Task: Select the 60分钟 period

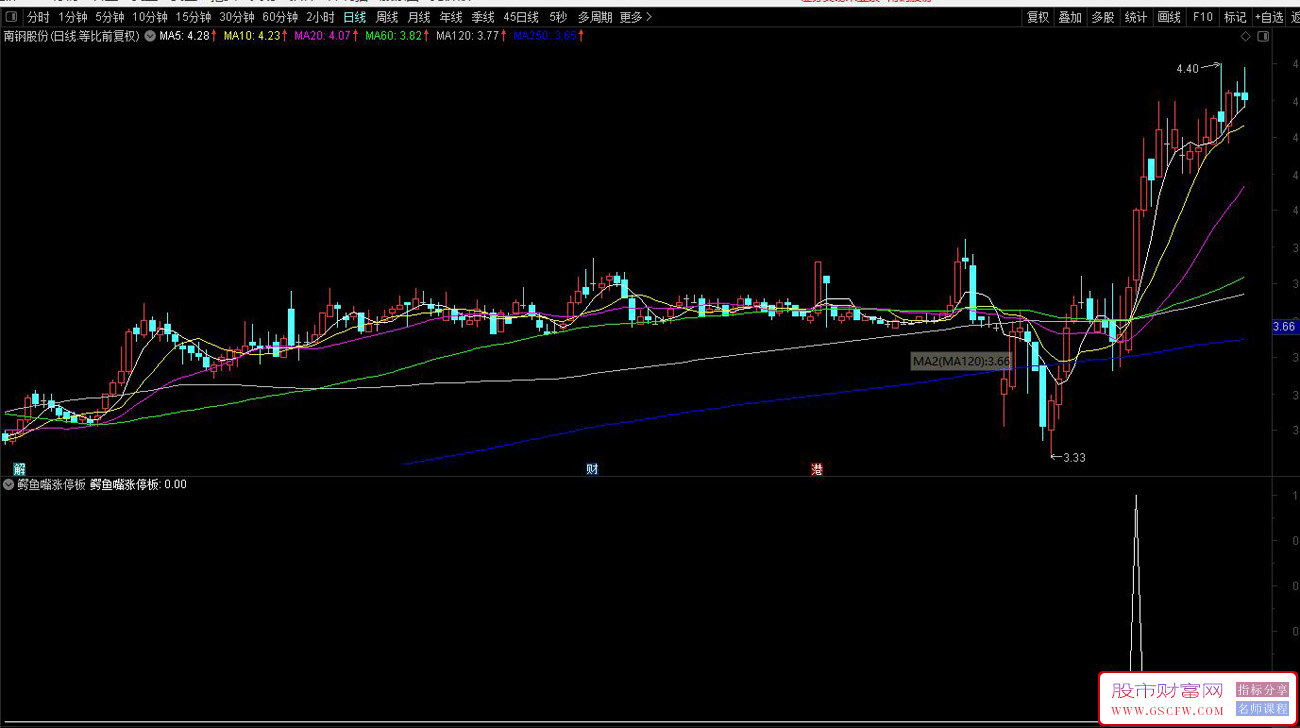Action: point(280,17)
